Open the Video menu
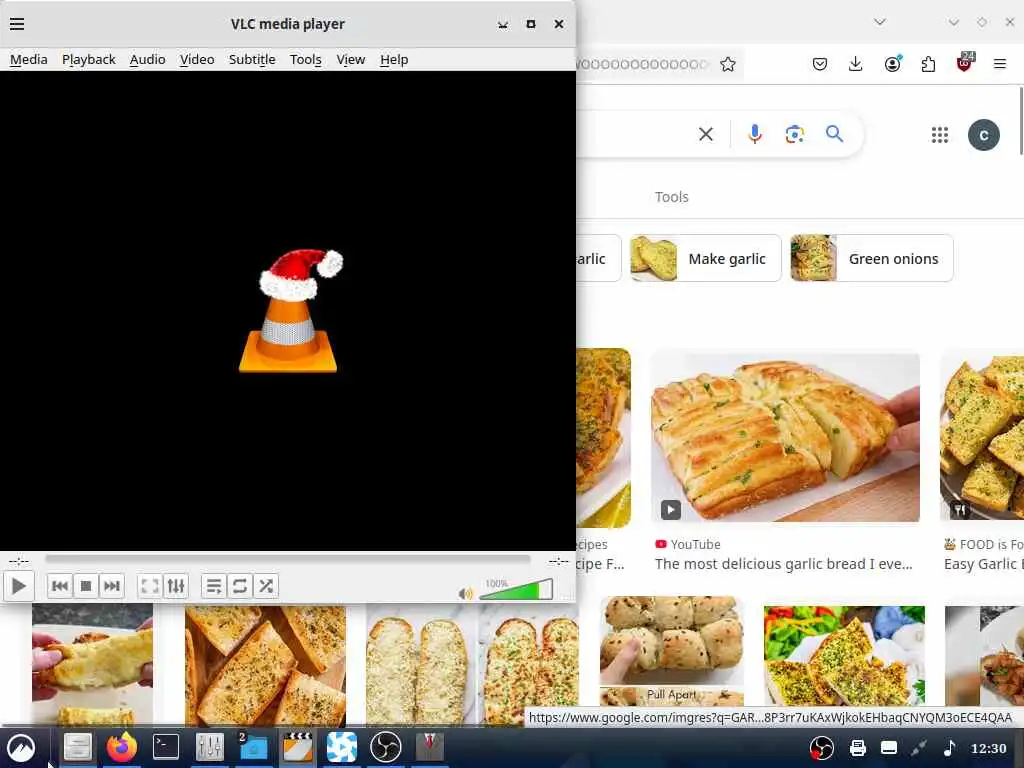Screen dimensions: 1024x768 tap(197, 59)
